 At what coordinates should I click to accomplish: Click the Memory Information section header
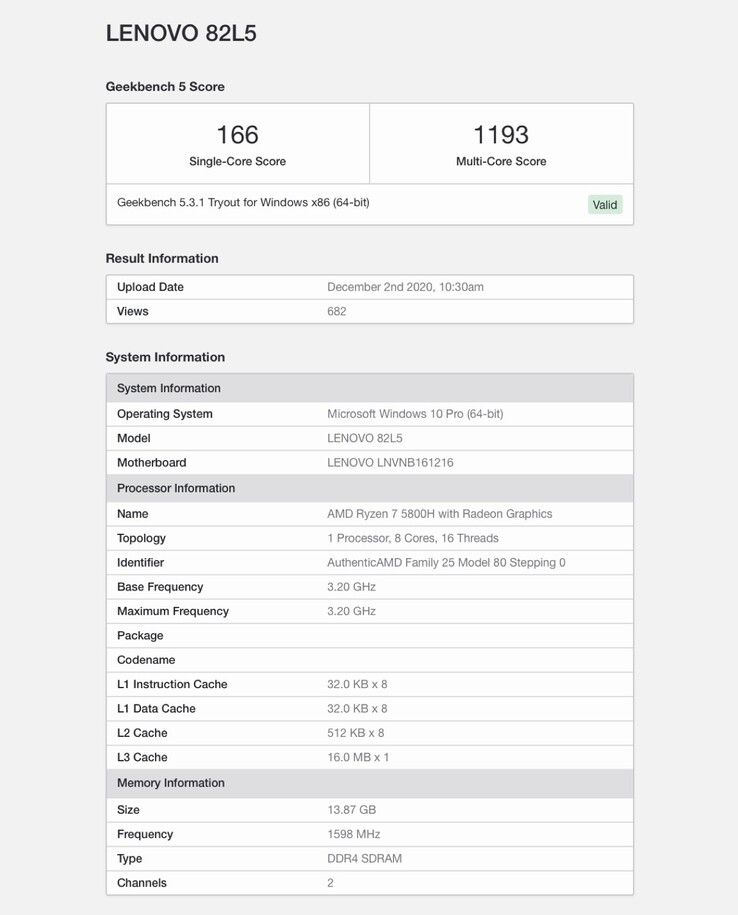coord(171,783)
